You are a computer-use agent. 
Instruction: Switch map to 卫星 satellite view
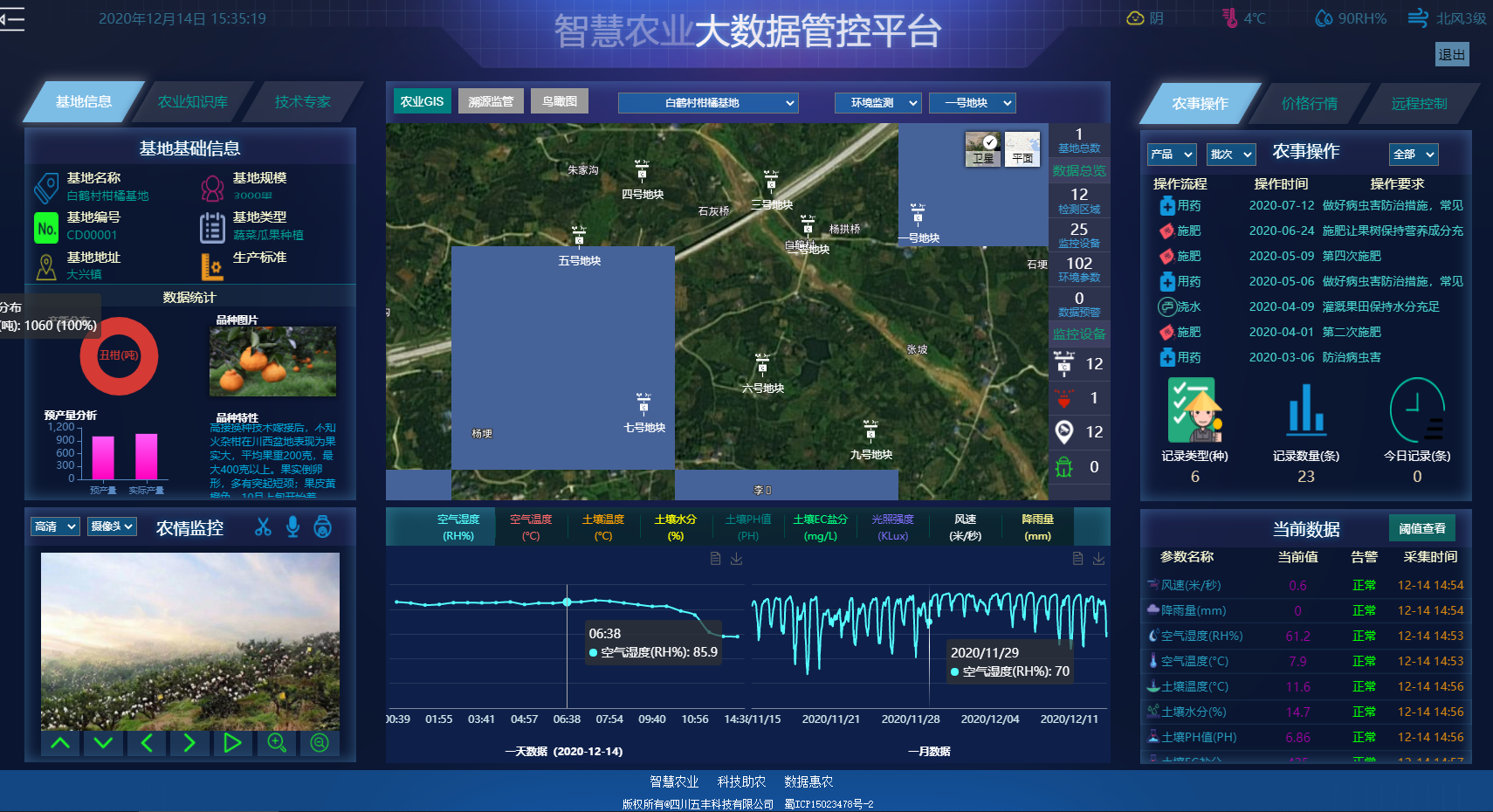[983, 148]
